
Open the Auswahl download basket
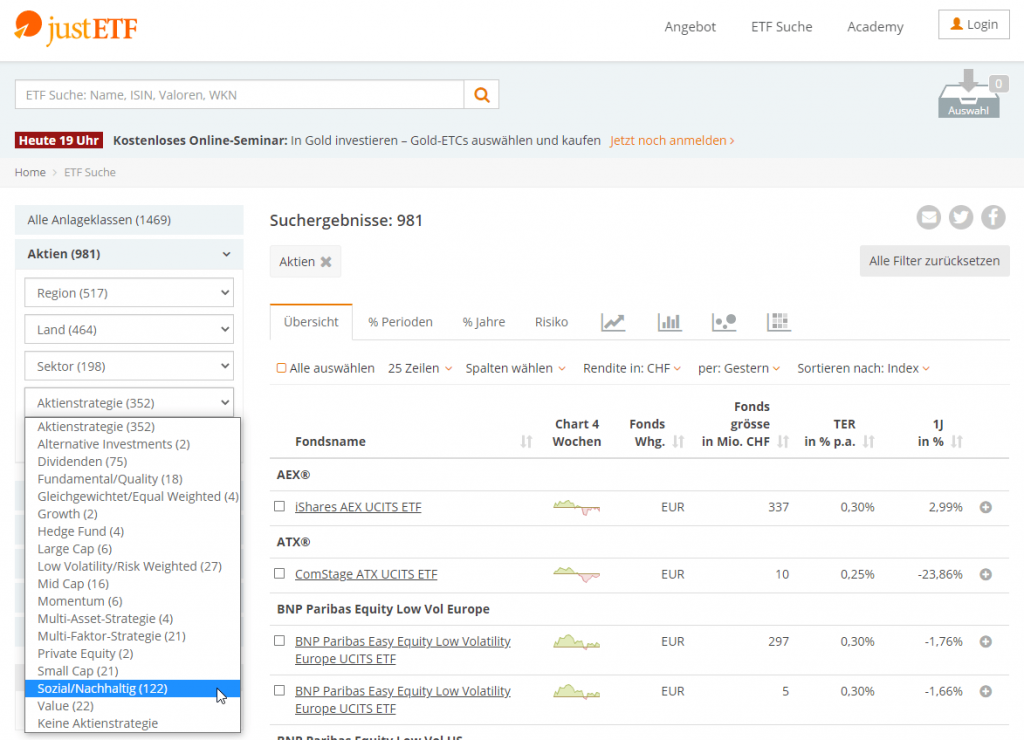point(969,94)
